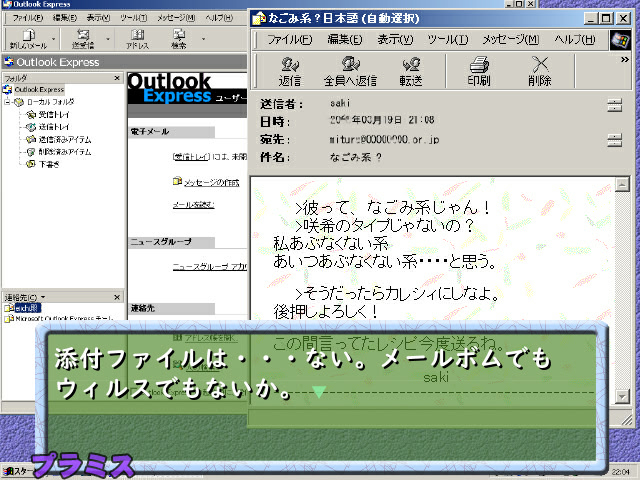
Task: Expand the Contacts (連絡先) dropdown header
Action: 44,297
